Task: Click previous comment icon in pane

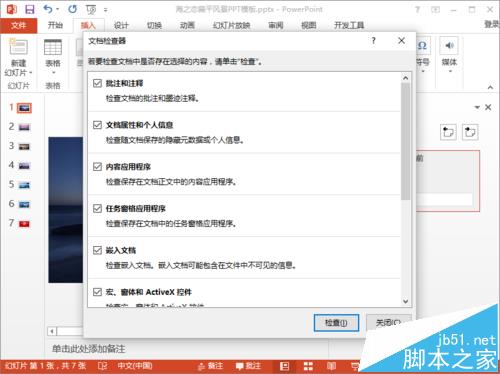Action: pos(448,132)
